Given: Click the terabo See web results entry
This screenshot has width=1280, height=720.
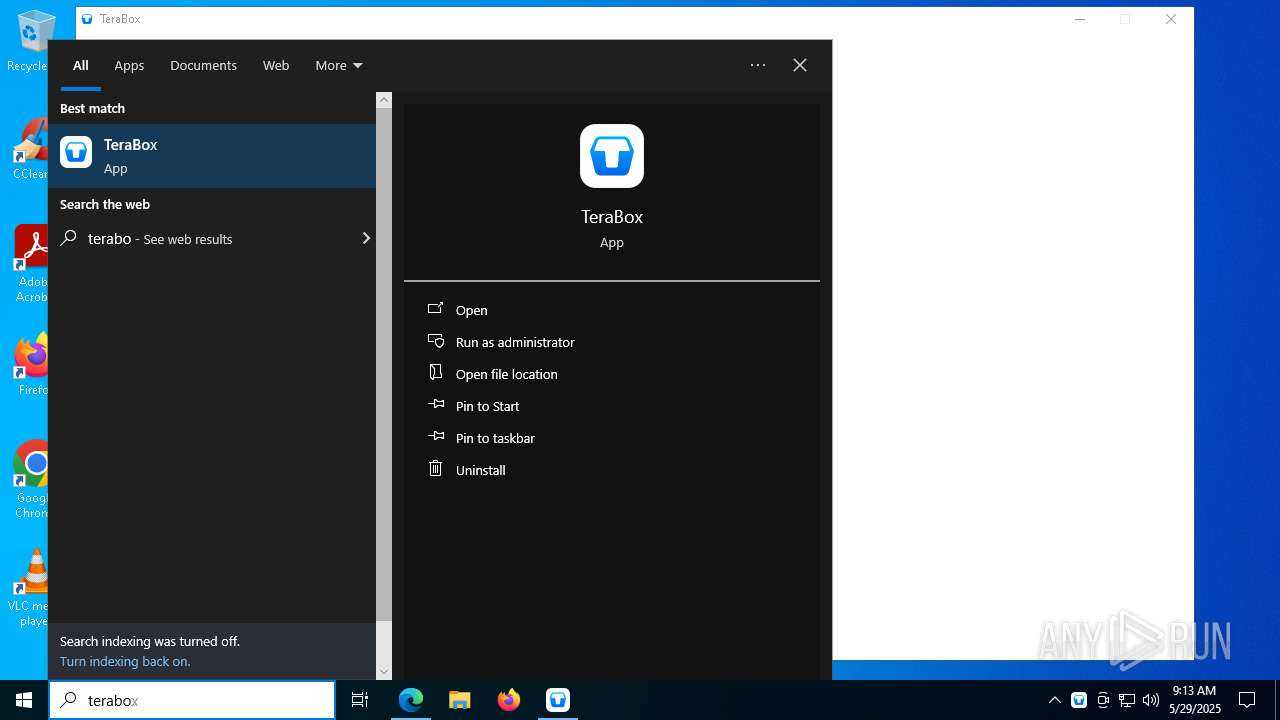Looking at the screenshot, I should 212,238.
